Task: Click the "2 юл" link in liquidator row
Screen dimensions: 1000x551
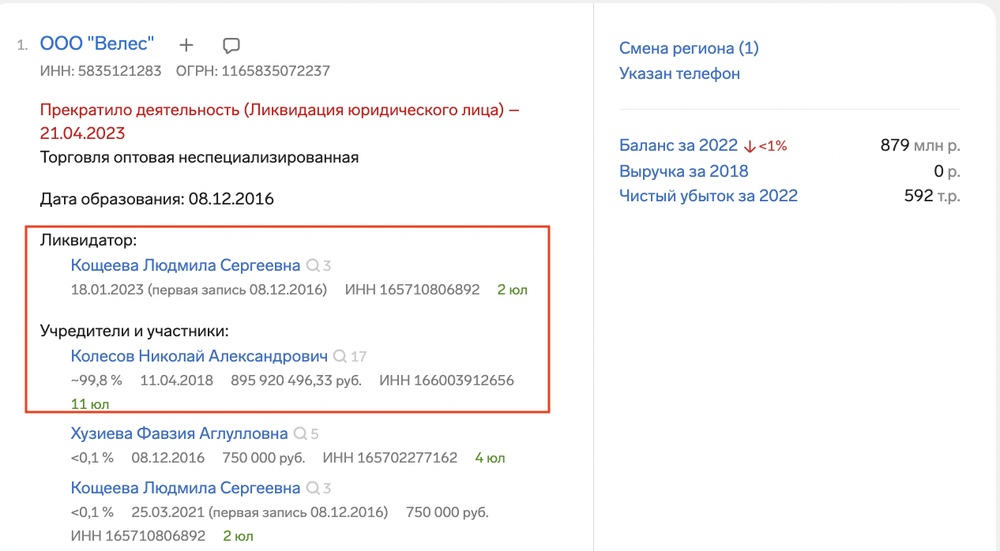Action: [x=512, y=290]
